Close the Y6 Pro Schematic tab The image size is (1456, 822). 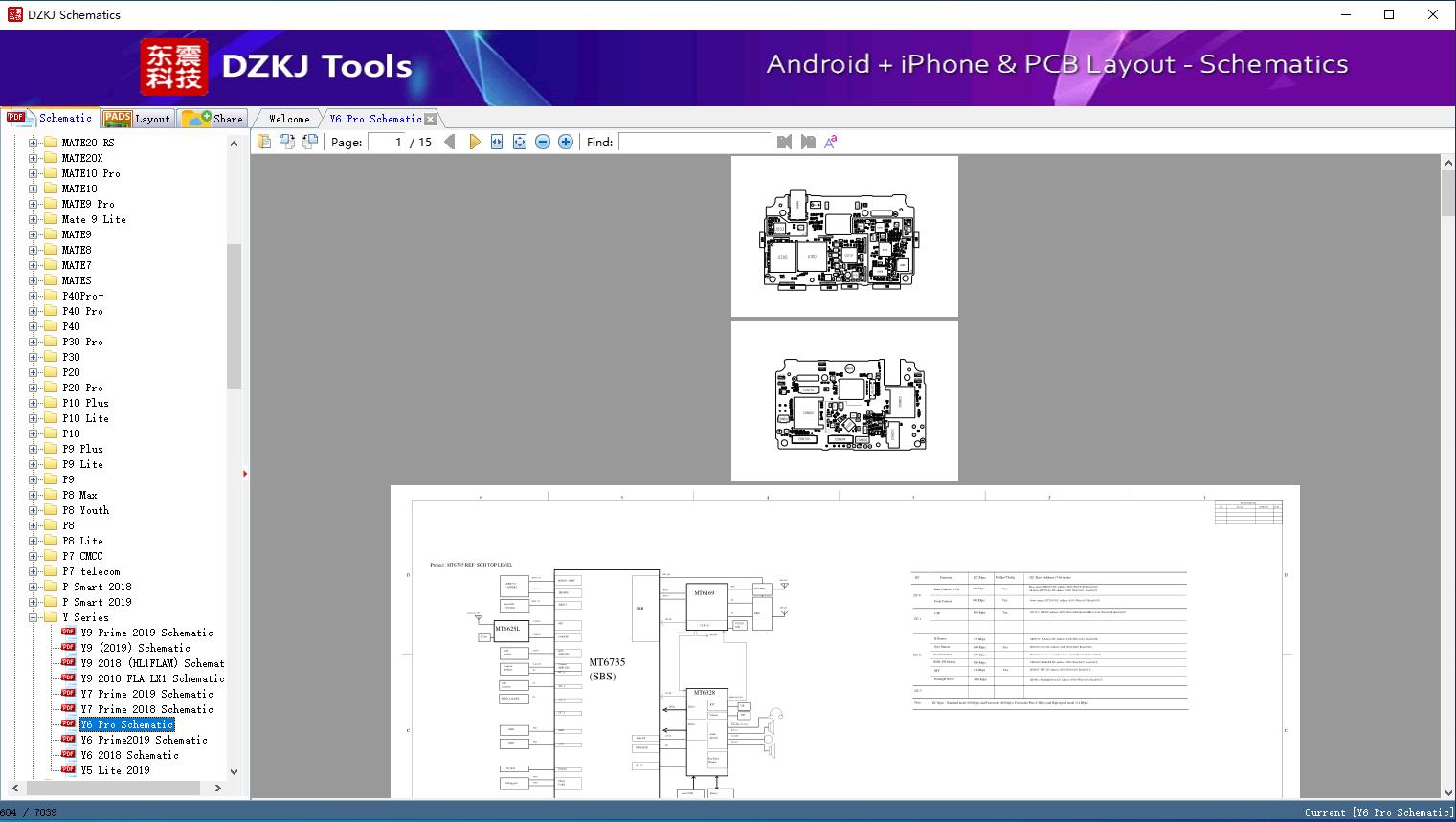[x=431, y=120]
